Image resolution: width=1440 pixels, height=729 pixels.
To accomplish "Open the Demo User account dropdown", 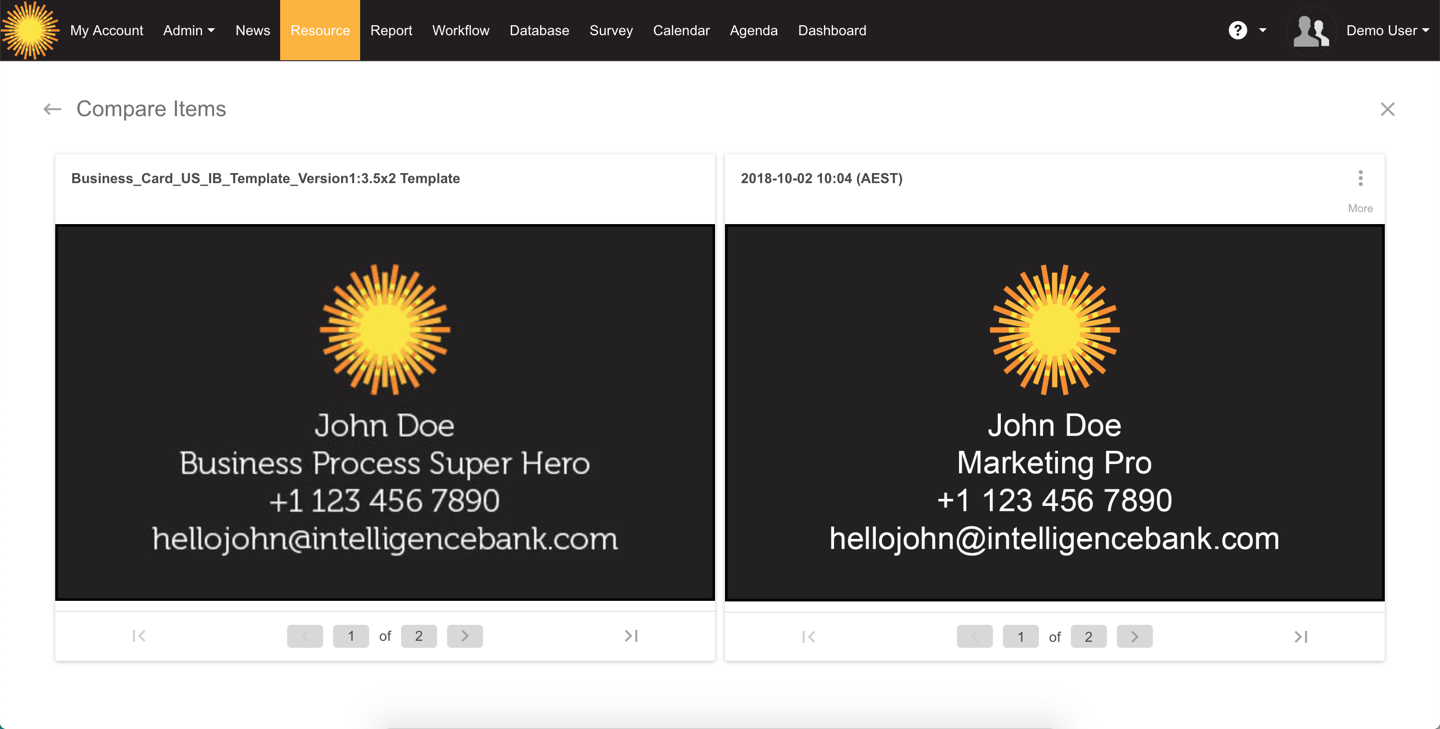I will tap(1388, 30).
